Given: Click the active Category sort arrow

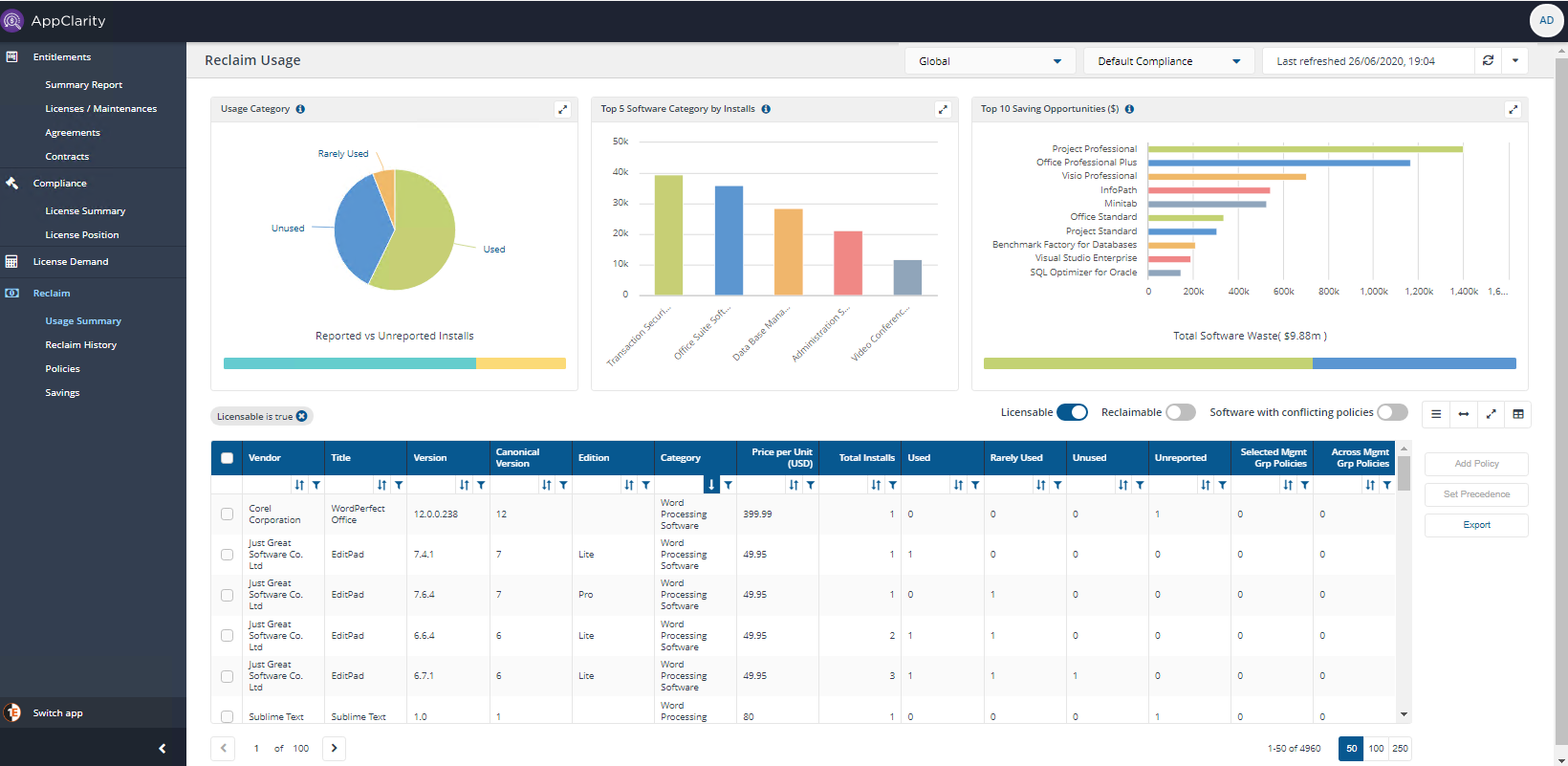Looking at the screenshot, I should [711, 485].
